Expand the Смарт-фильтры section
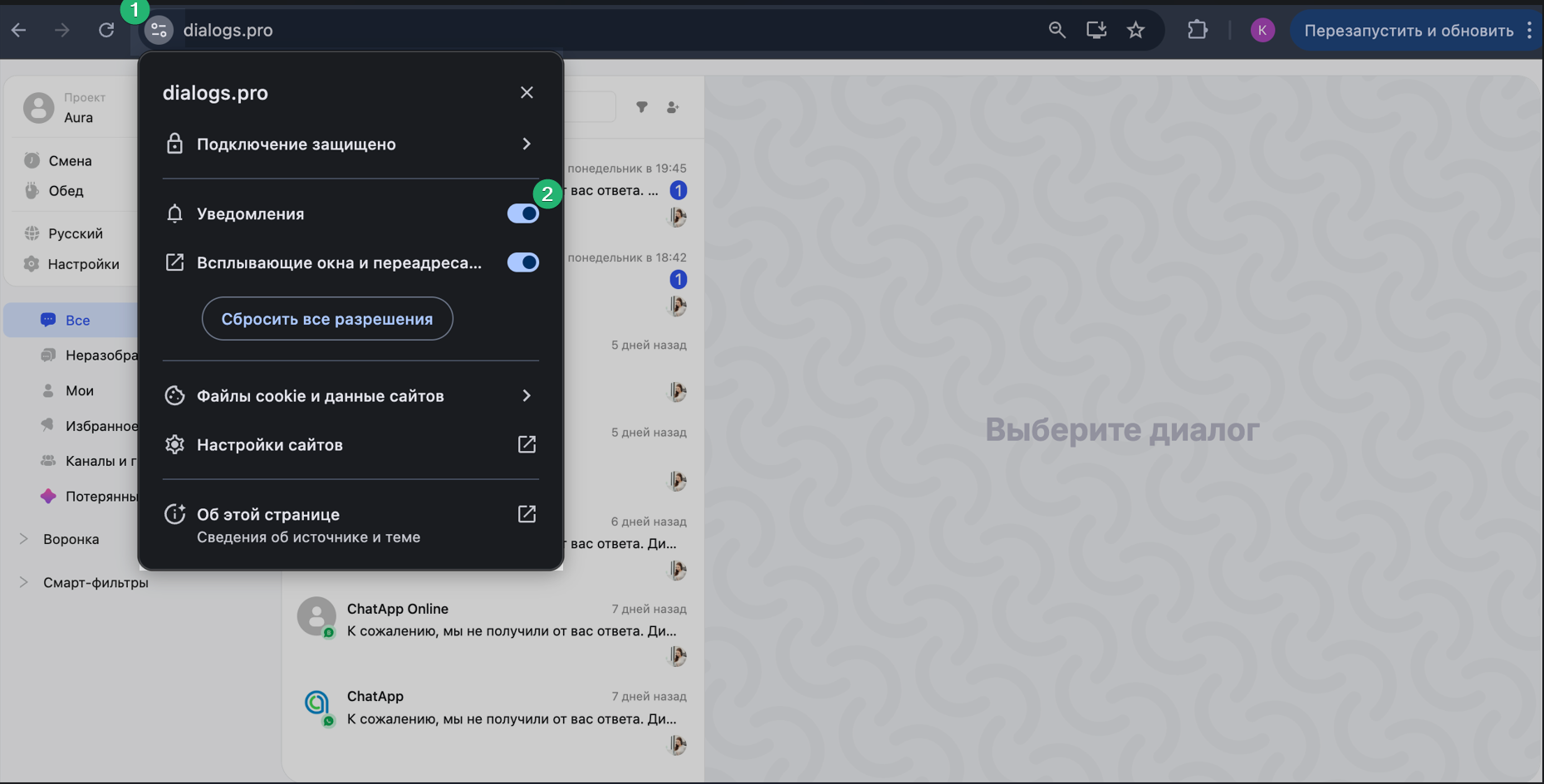Image resolution: width=1544 pixels, height=784 pixels. tap(24, 582)
